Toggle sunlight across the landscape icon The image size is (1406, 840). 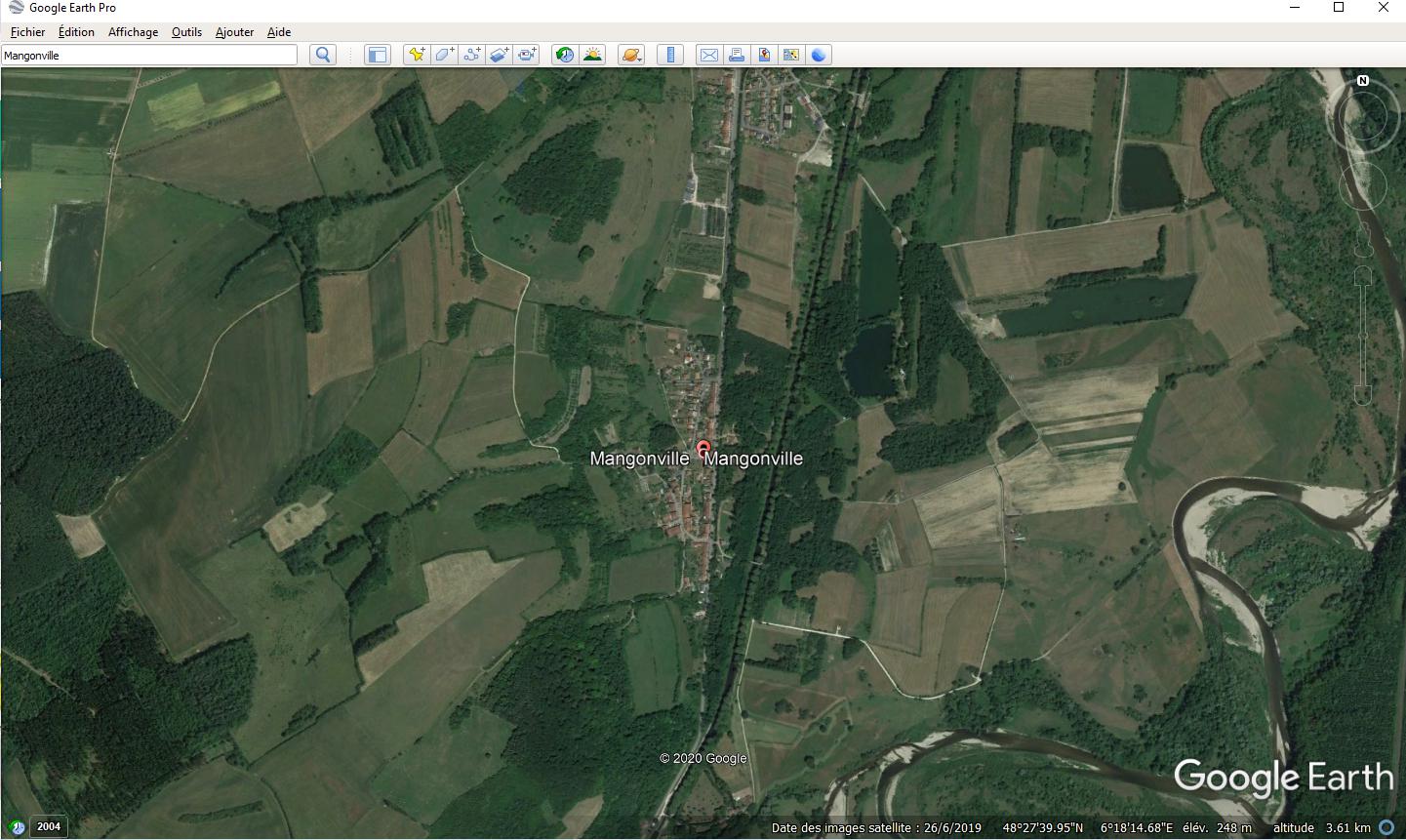tap(592, 55)
